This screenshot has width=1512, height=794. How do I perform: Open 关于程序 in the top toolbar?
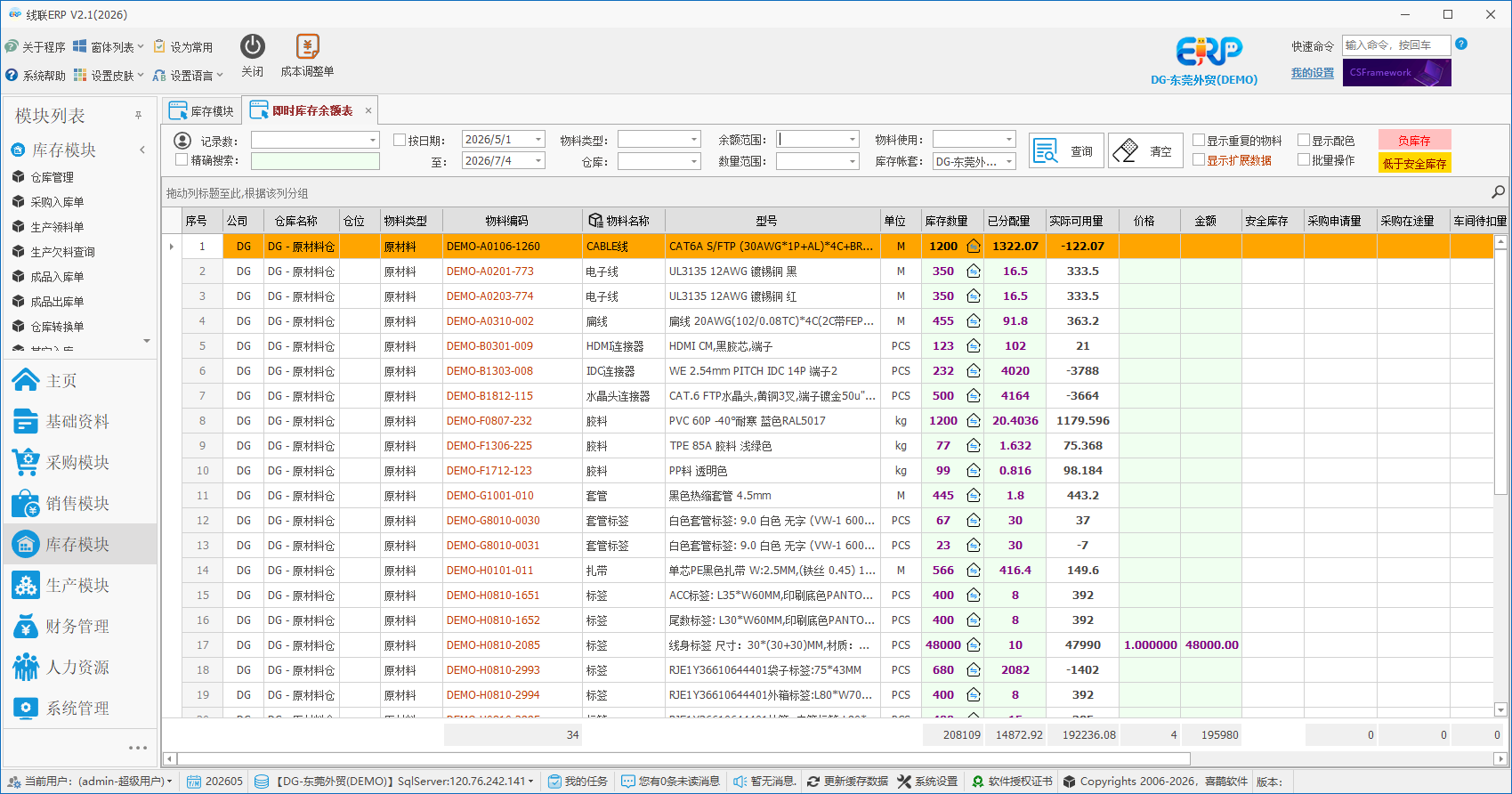(36, 46)
